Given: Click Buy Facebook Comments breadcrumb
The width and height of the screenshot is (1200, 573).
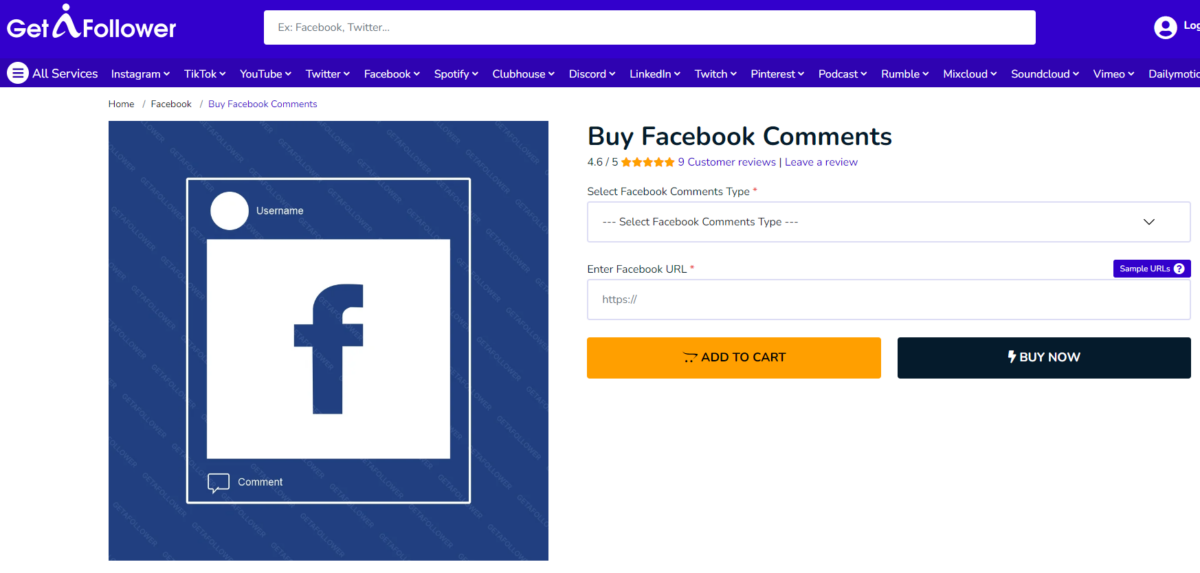Looking at the screenshot, I should 263,104.
